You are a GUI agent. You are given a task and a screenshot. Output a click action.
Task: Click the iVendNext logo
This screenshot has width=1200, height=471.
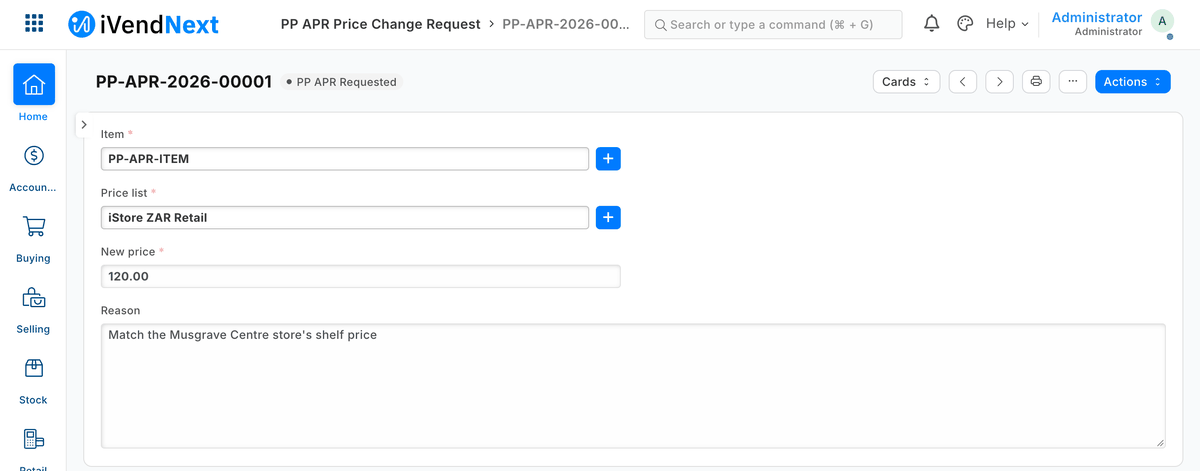[144, 24]
